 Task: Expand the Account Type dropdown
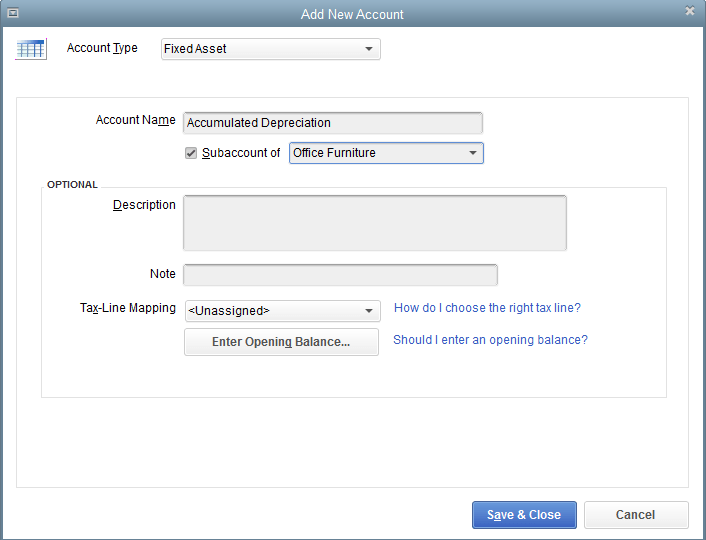point(368,49)
